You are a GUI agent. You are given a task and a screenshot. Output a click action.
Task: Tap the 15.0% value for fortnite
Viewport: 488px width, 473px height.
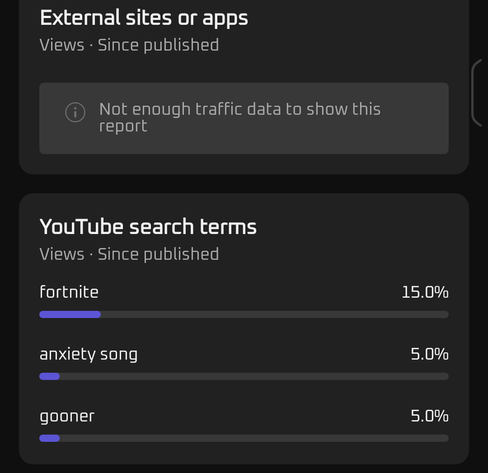[x=425, y=292]
